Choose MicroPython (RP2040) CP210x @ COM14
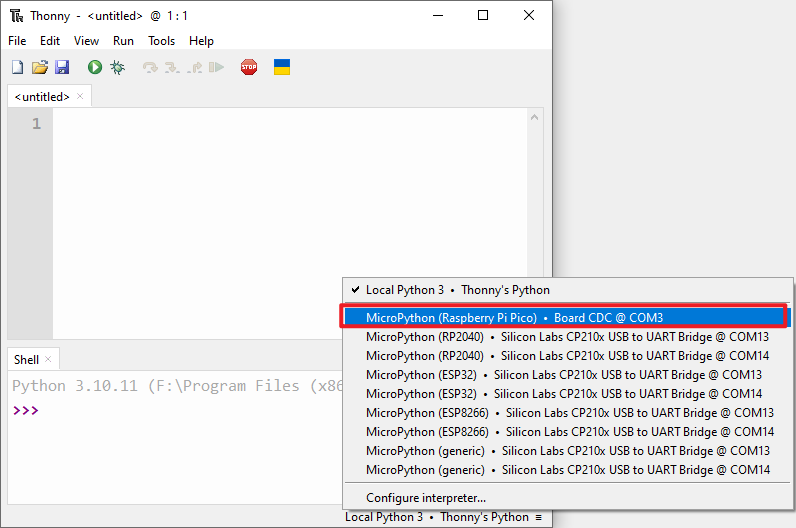 click(x=568, y=356)
